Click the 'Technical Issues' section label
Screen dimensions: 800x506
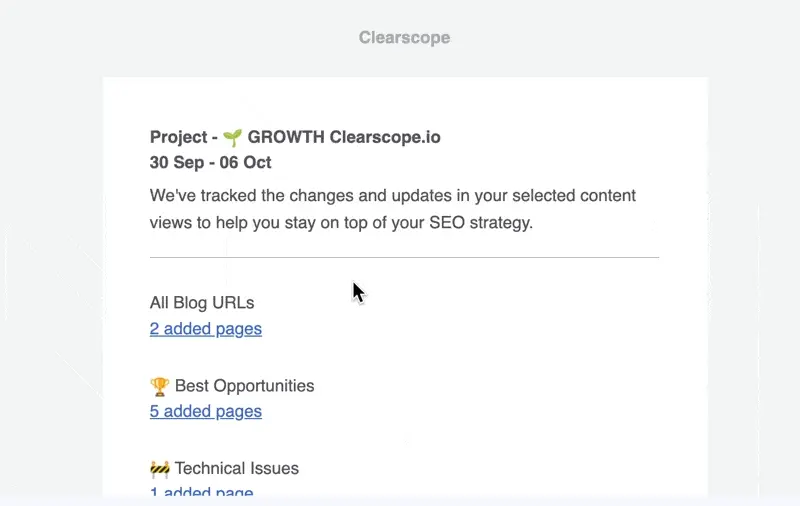(237, 468)
